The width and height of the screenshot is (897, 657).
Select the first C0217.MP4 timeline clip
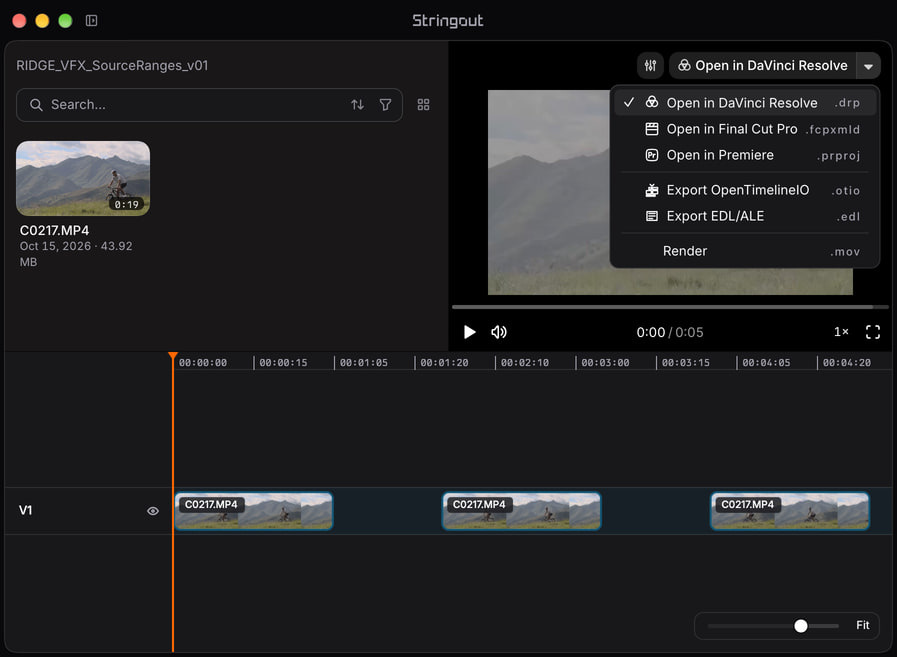click(253, 511)
